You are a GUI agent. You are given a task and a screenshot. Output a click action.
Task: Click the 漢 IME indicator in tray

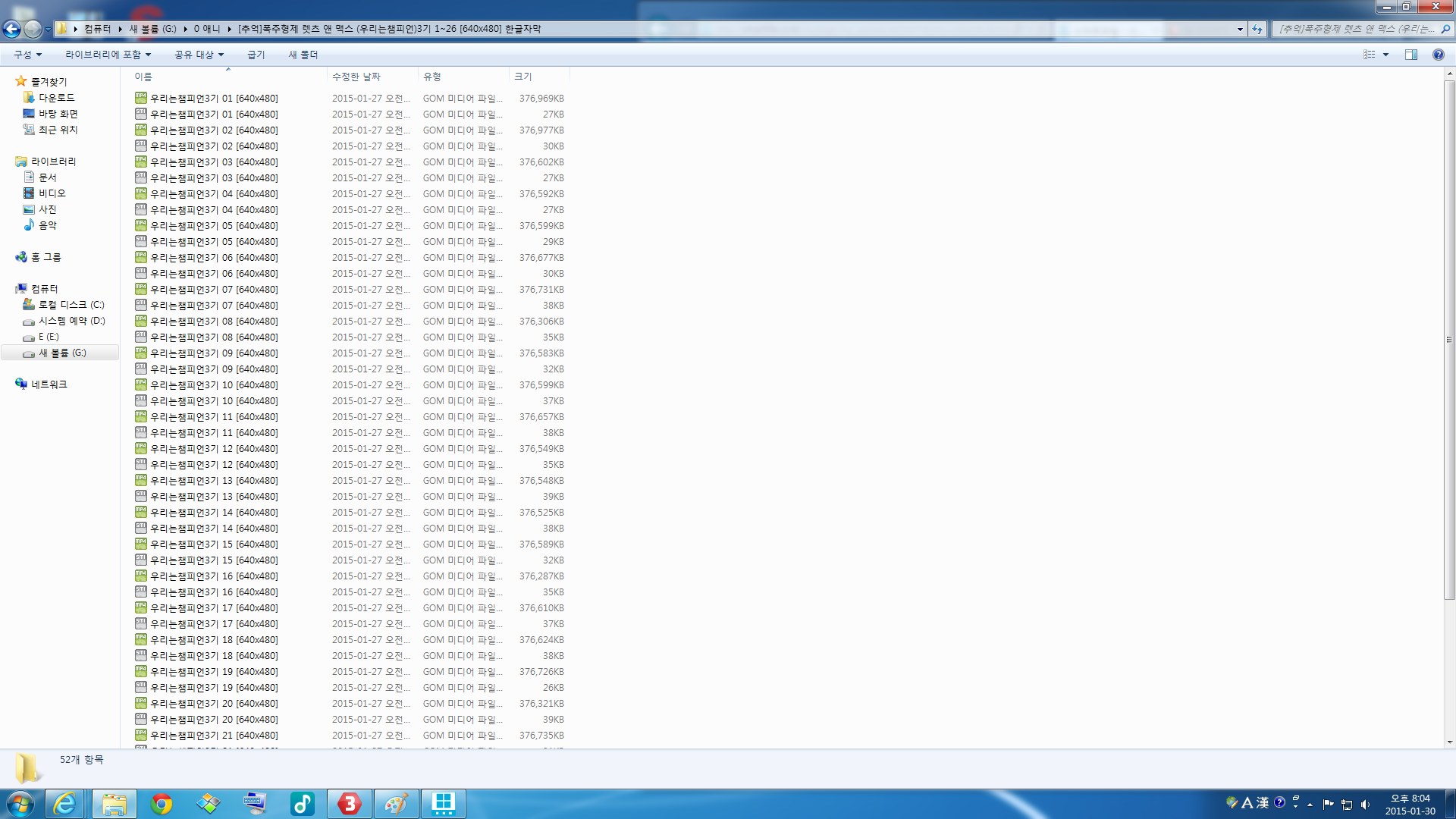click(1263, 802)
